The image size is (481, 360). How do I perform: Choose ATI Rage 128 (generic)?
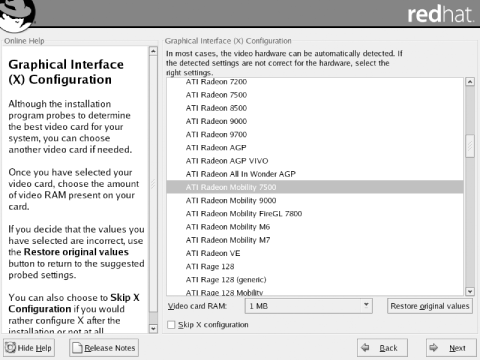[x=315, y=280]
